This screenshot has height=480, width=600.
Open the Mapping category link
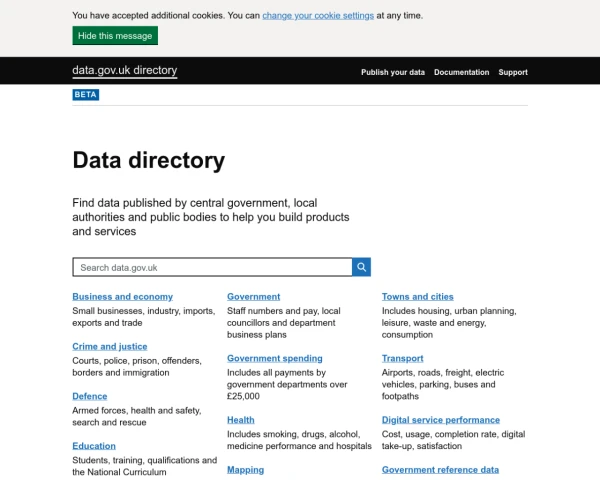(245, 469)
